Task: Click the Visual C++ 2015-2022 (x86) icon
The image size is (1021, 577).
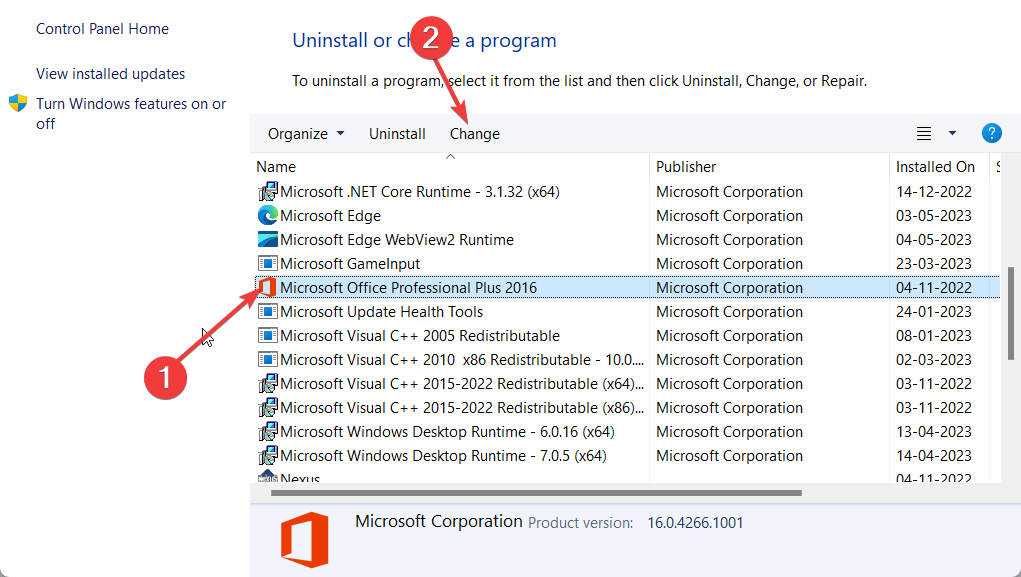Action: [268, 408]
